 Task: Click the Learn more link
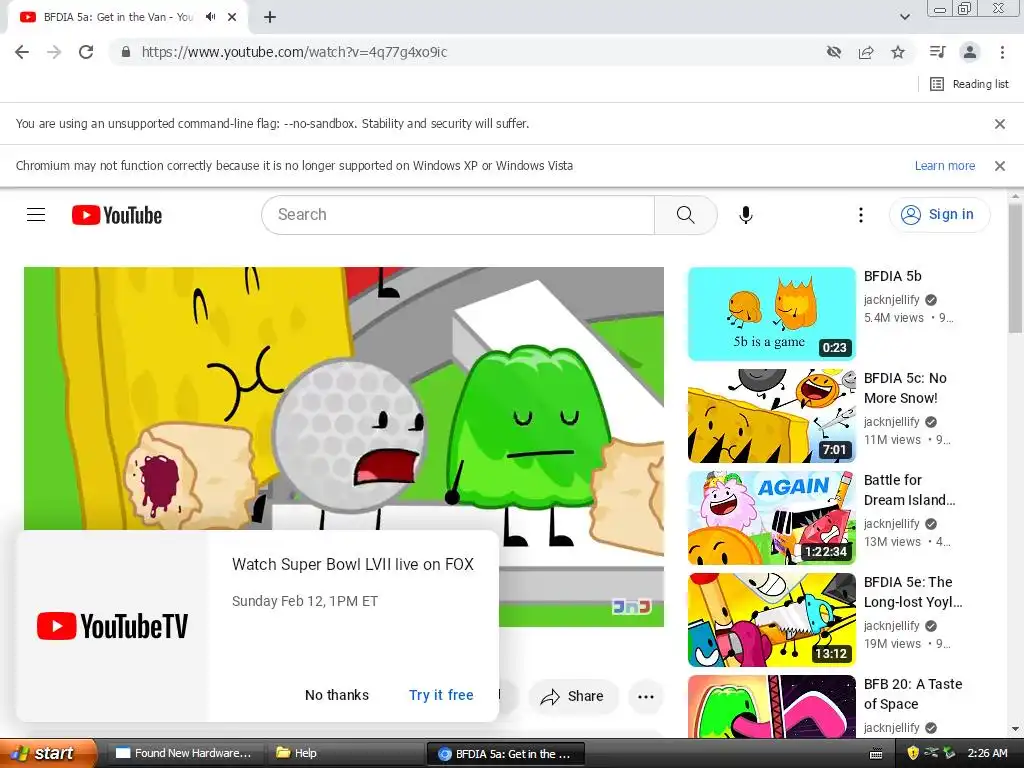944,166
